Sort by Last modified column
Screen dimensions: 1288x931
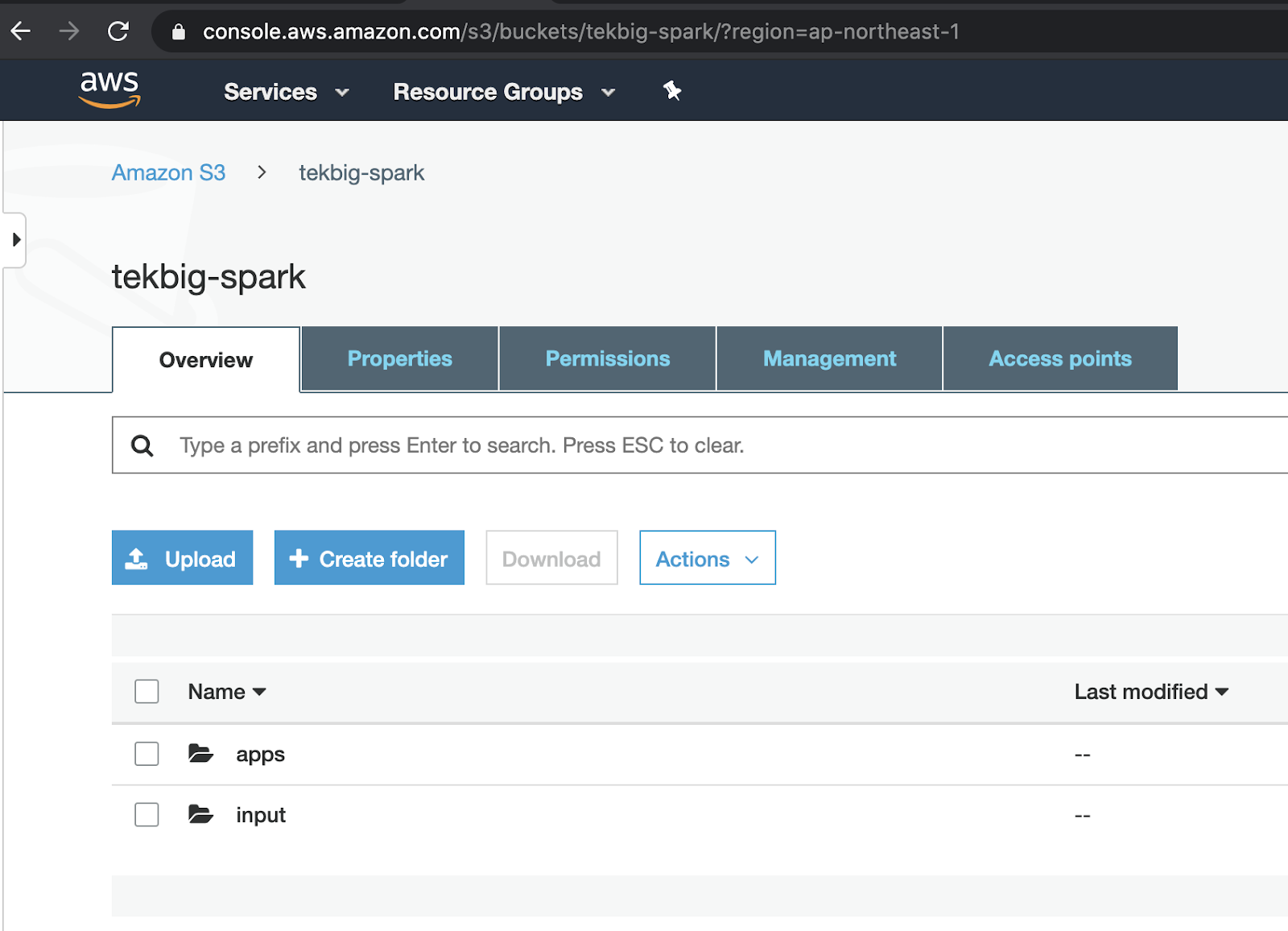point(1151,692)
